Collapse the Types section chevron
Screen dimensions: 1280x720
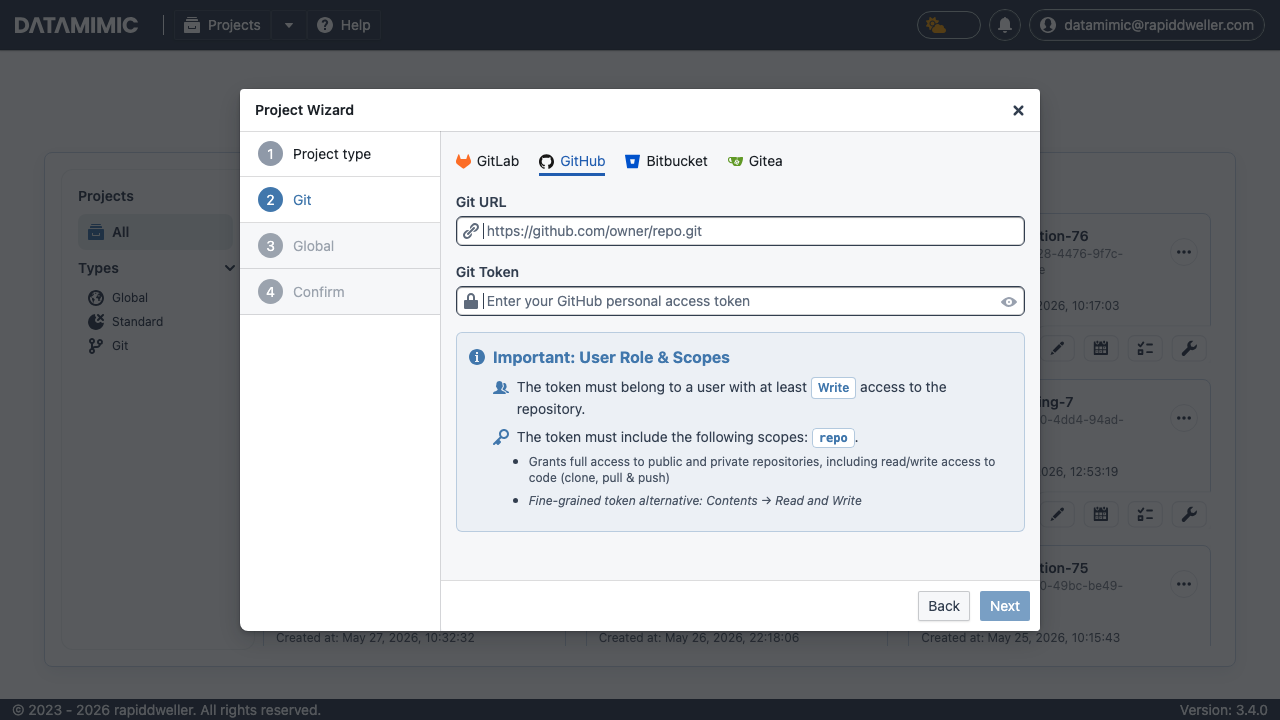(x=230, y=268)
